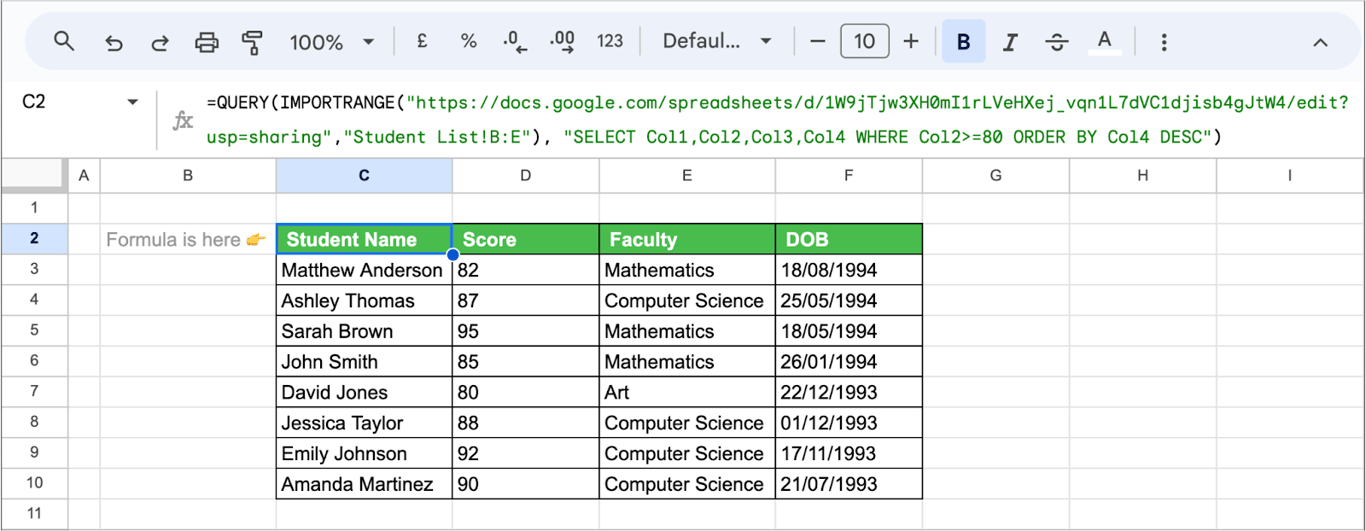The height and width of the screenshot is (531, 1366).
Task: Click the Student Name header cell
Action: tap(364, 239)
